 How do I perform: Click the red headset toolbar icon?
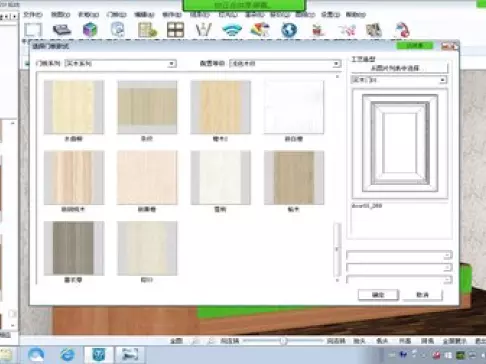tap(401, 30)
